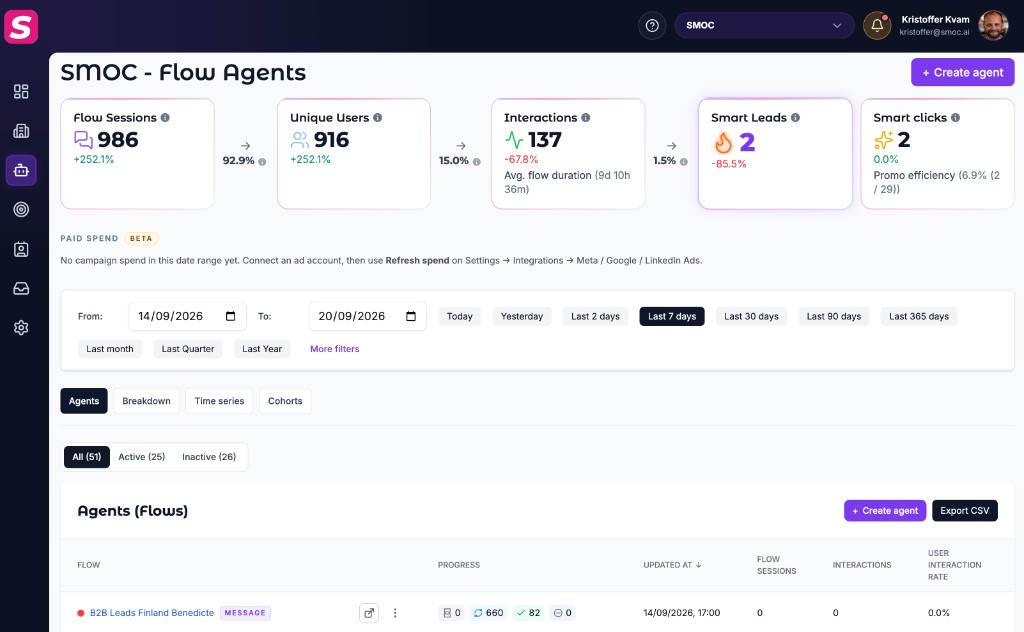Select Last 7 days range
The height and width of the screenshot is (632, 1024).
pos(672,316)
